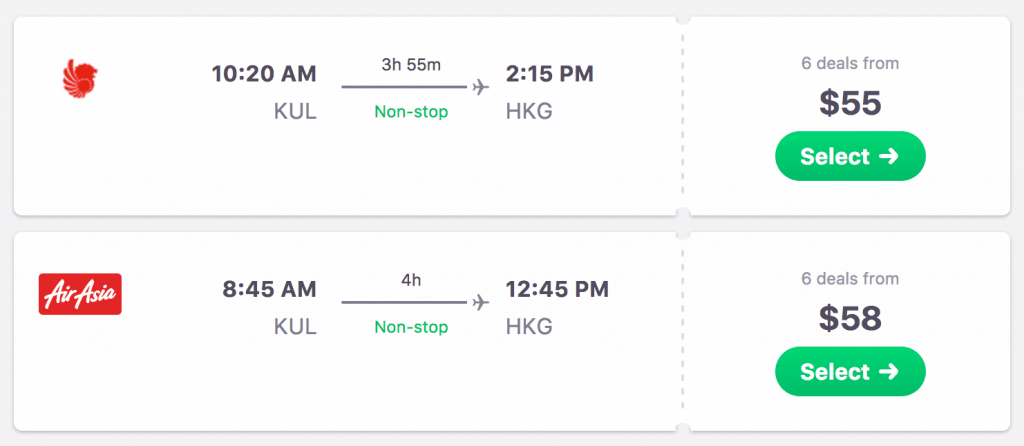Image resolution: width=1024 pixels, height=446 pixels.
Task: Click the 10:20 AM departure time
Action: 264,74
